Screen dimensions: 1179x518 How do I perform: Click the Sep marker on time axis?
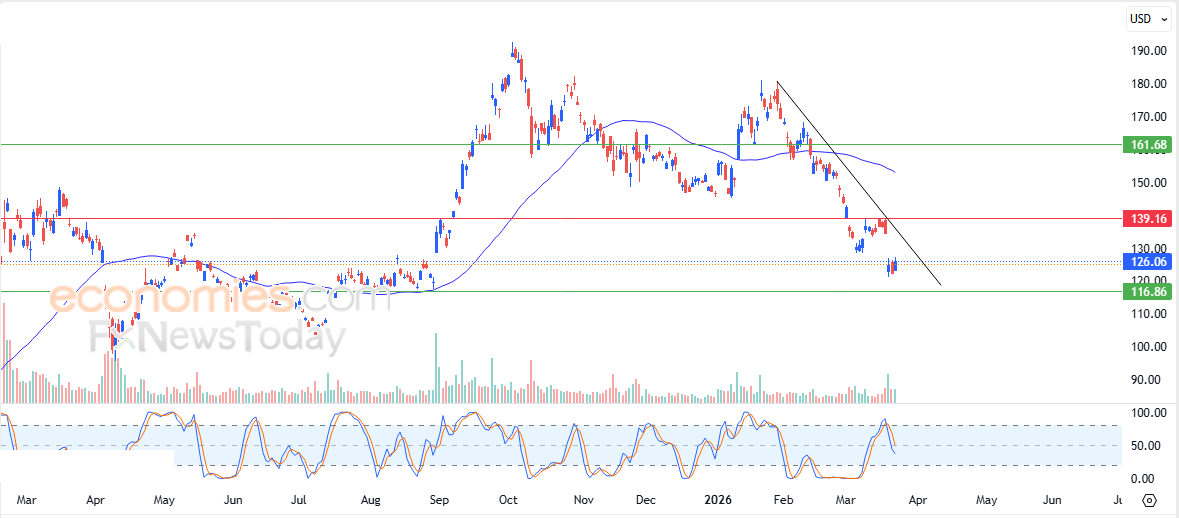(439, 498)
